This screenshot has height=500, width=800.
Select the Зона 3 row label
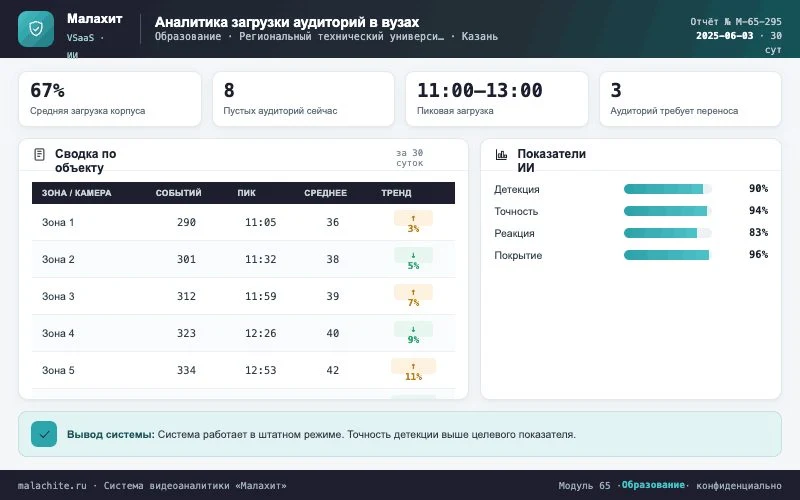click(58, 296)
